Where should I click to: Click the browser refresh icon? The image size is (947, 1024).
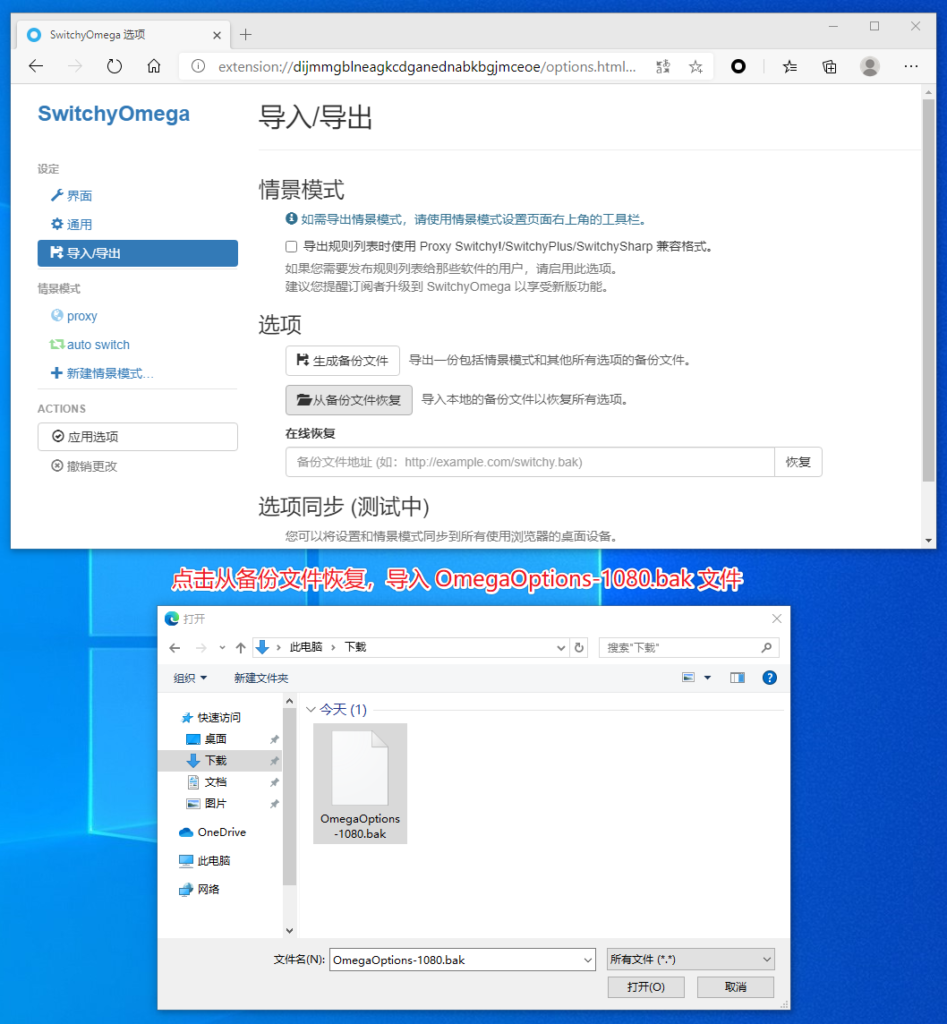114,67
